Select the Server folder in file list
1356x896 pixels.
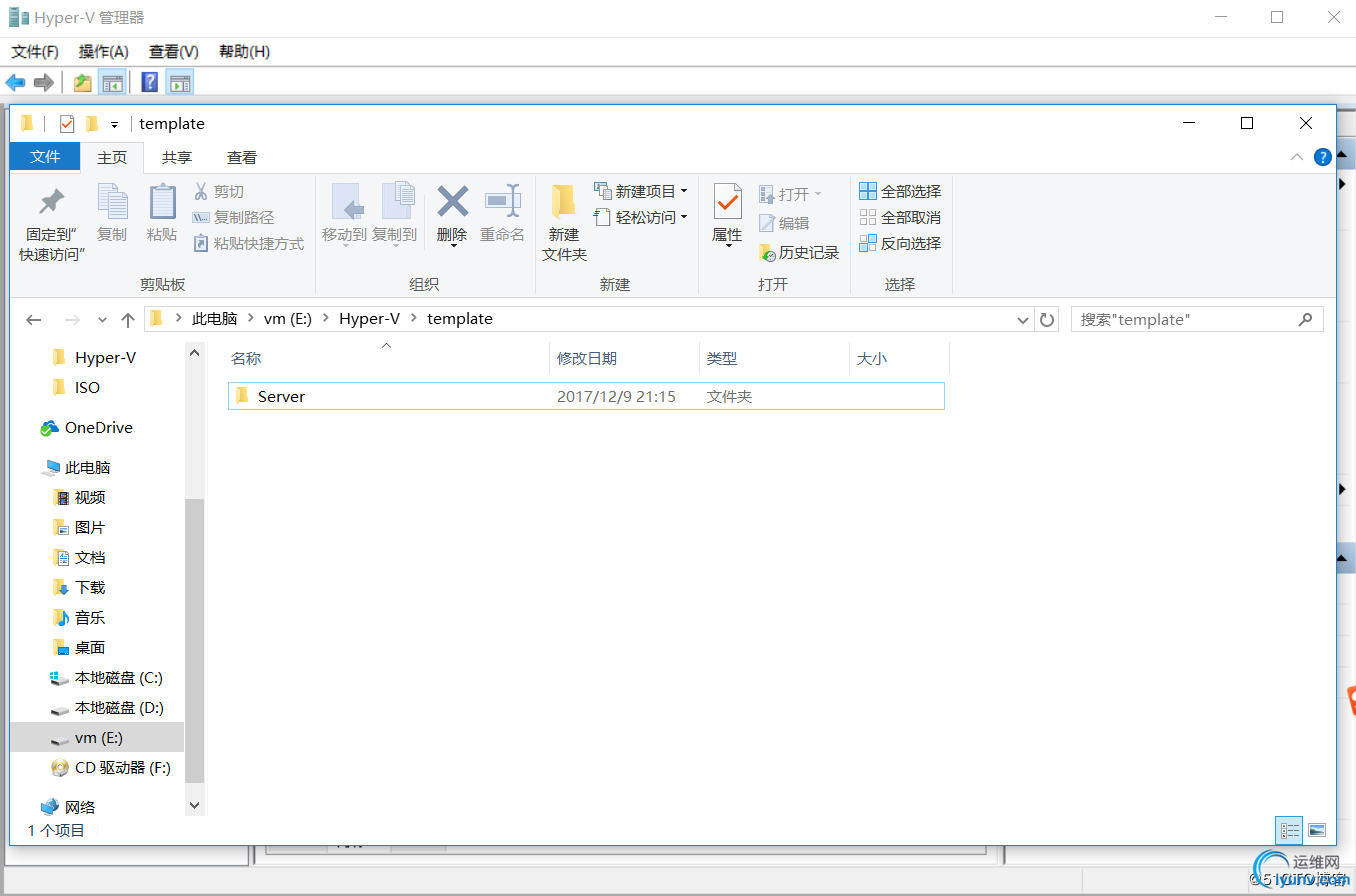[586, 396]
